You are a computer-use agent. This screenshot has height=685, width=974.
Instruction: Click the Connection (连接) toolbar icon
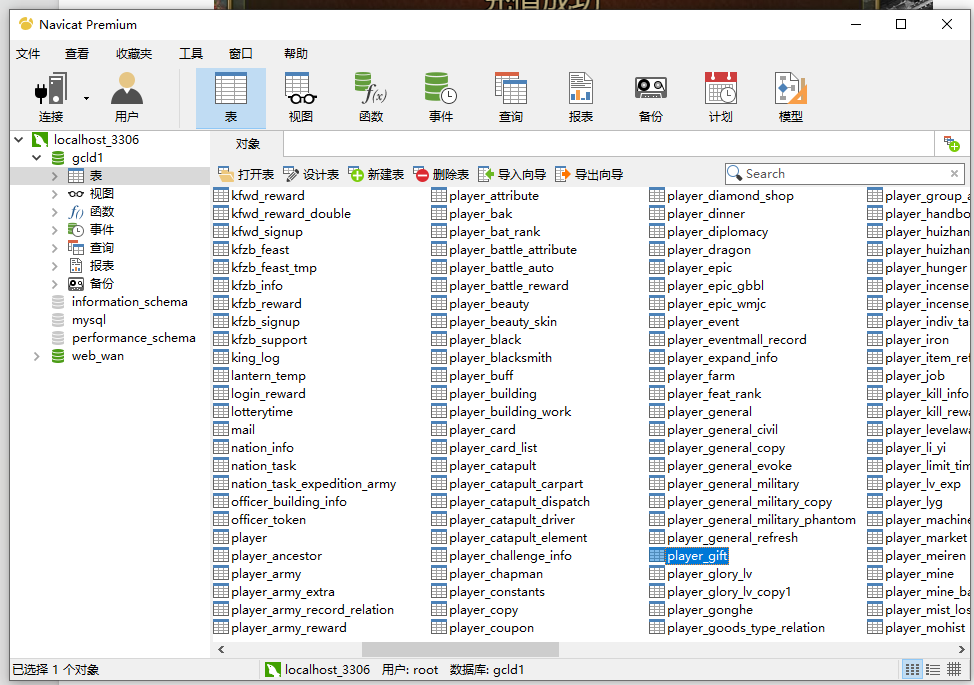[50, 98]
